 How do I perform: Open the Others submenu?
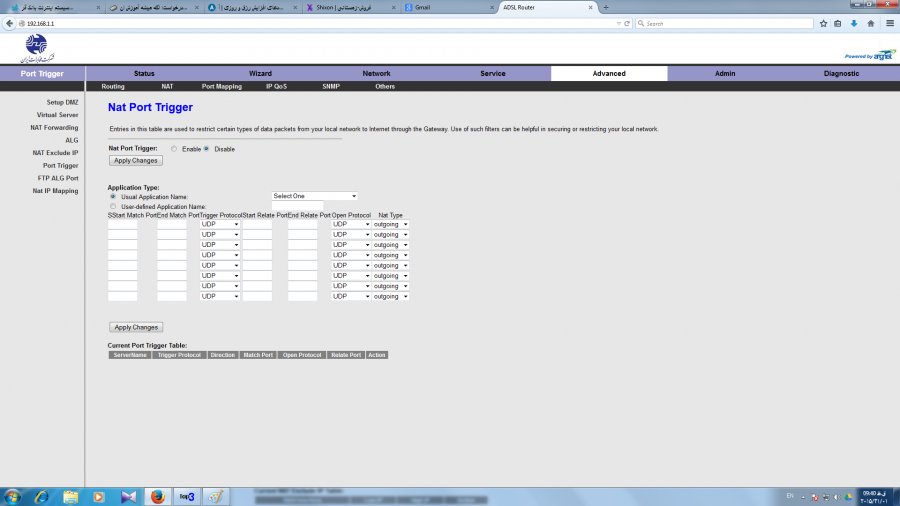tap(385, 87)
